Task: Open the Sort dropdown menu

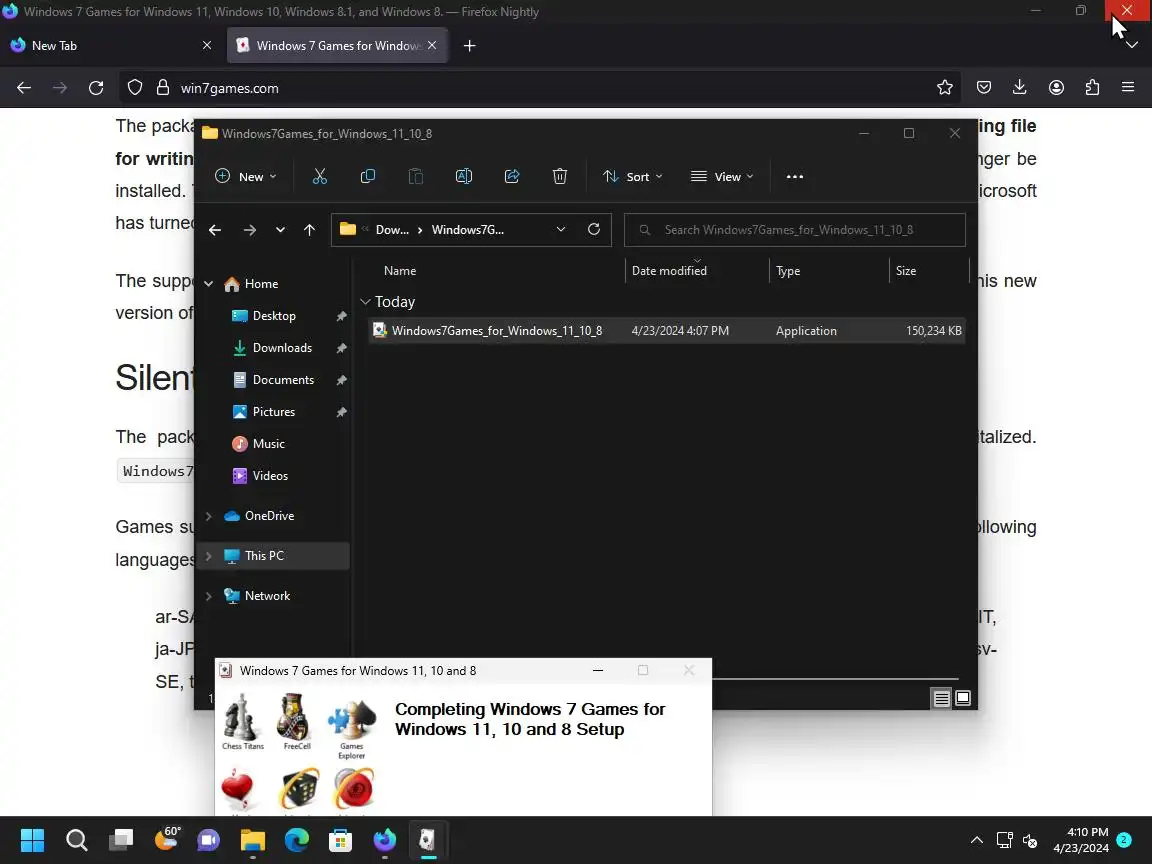Action: (x=633, y=176)
